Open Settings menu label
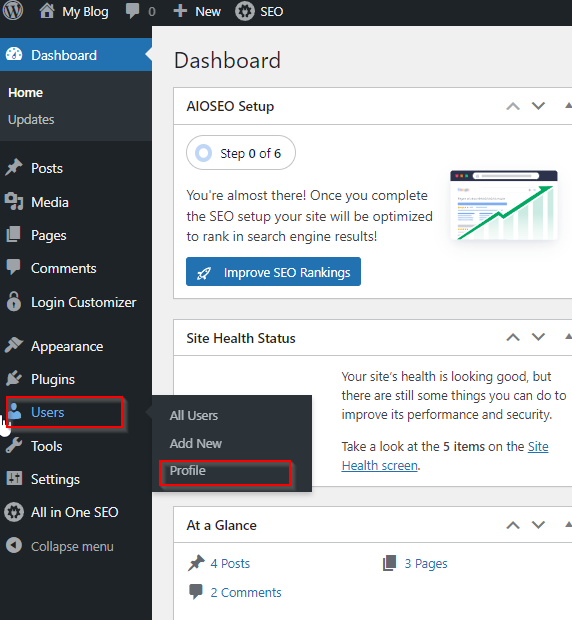The image size is (572, 620). coord(55,480)
